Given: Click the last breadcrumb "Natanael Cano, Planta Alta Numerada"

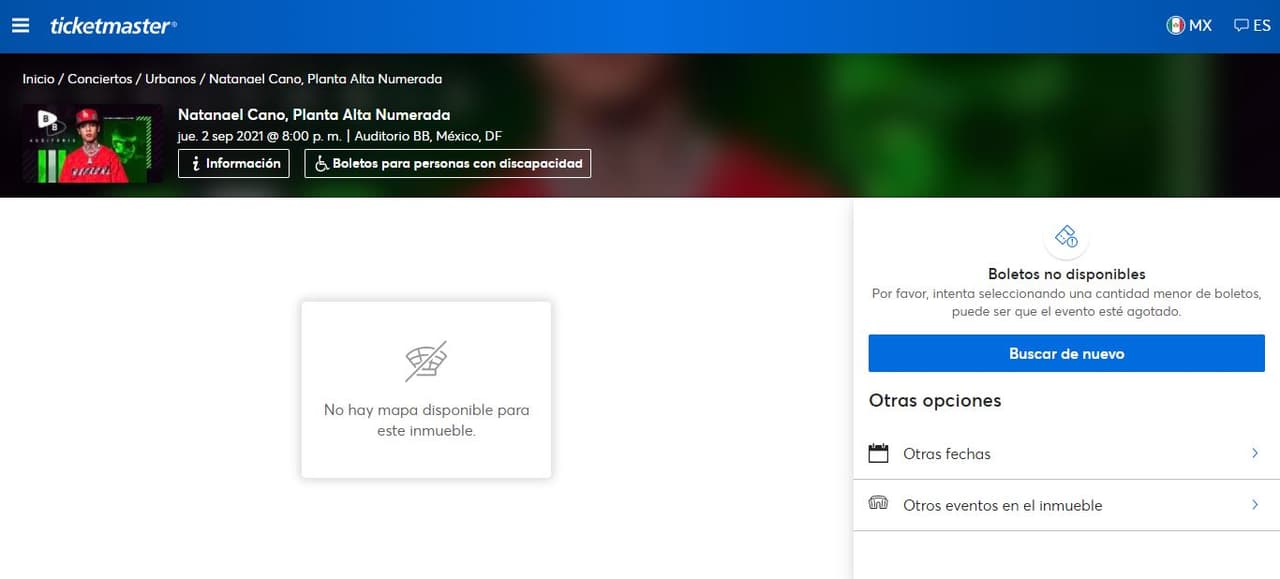Looking at the screenshot, I should (325, 79).
